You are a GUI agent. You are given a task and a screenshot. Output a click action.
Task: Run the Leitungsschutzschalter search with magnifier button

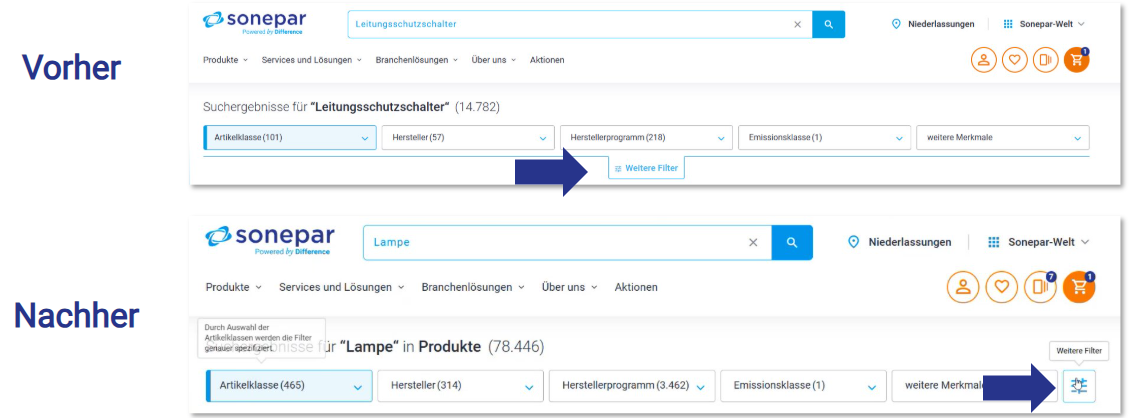(x=829, y=24)
